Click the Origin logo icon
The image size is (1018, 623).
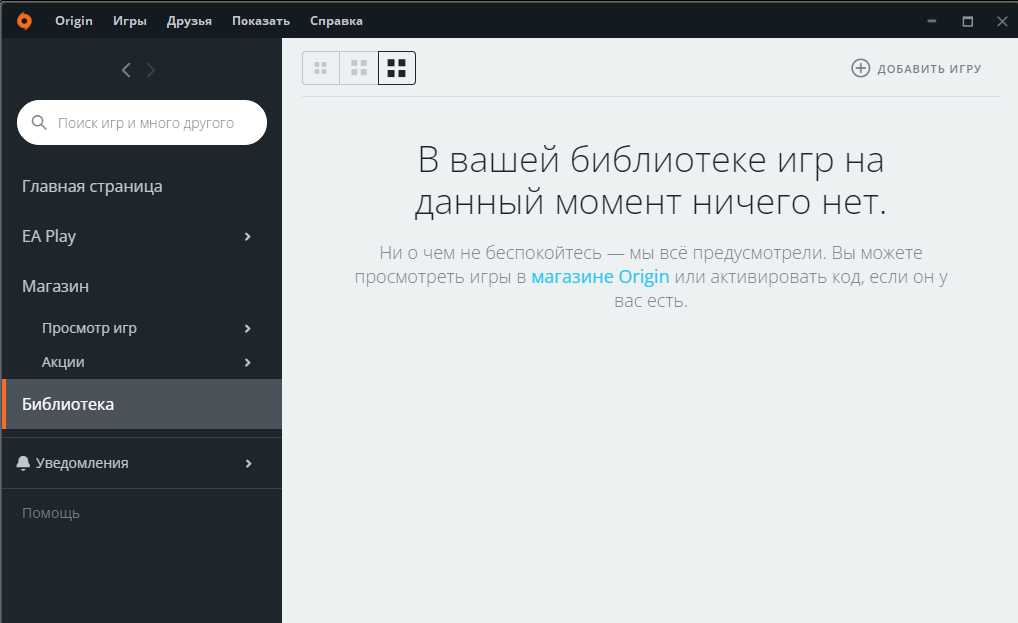click(24, 21)
